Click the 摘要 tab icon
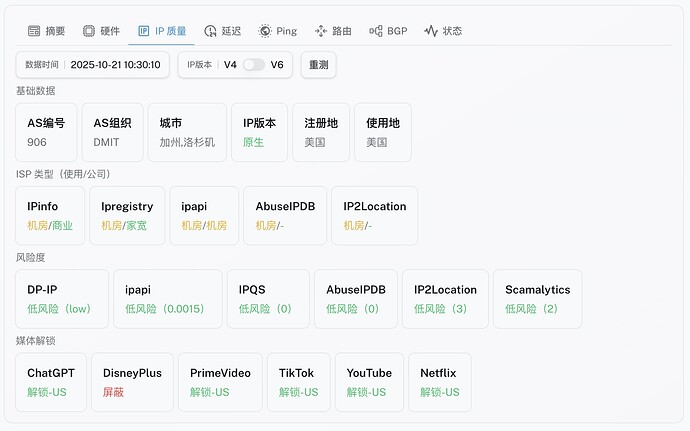This screenshot has height=431, width=690. pyautogui.click(x=34, y=31)
